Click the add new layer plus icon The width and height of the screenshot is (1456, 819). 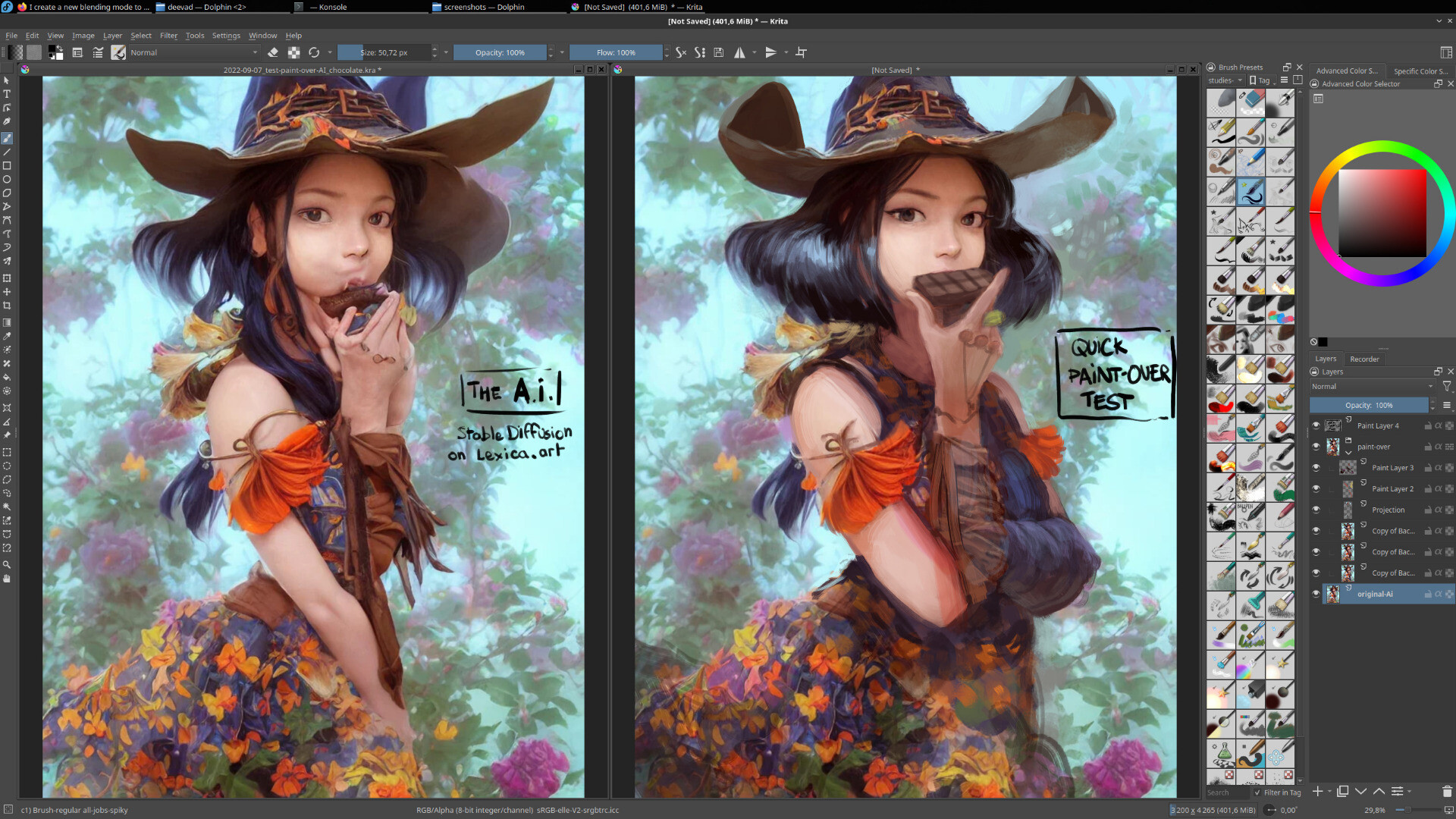coord(1318,791)
